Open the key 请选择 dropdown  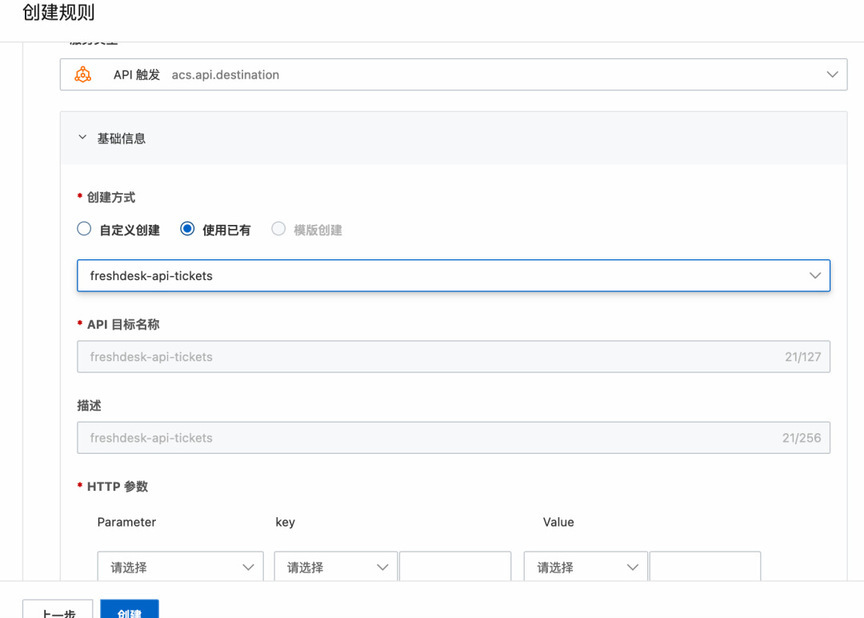(336, 566)
